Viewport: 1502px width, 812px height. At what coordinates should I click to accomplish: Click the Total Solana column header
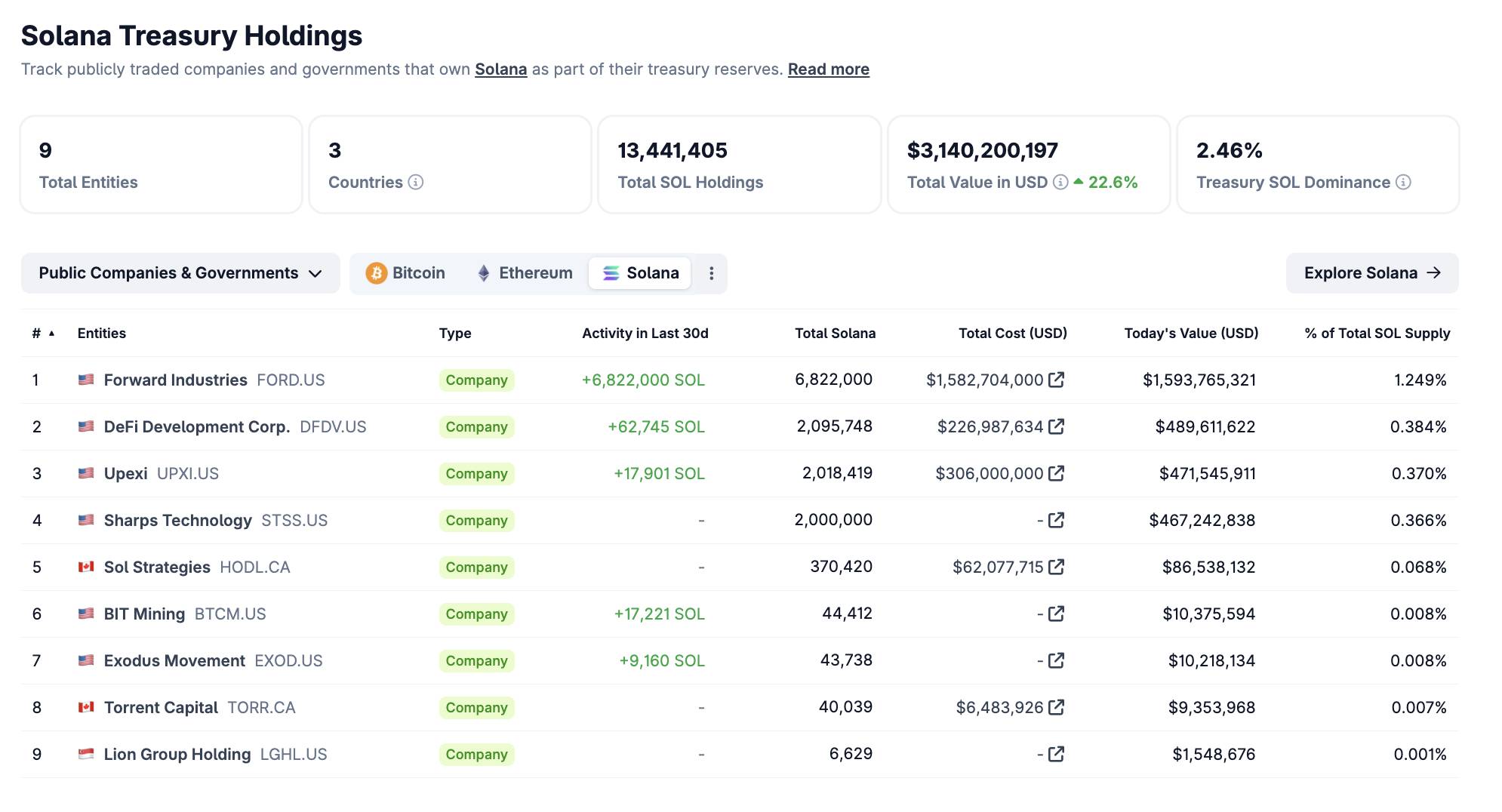pos(835,334)
